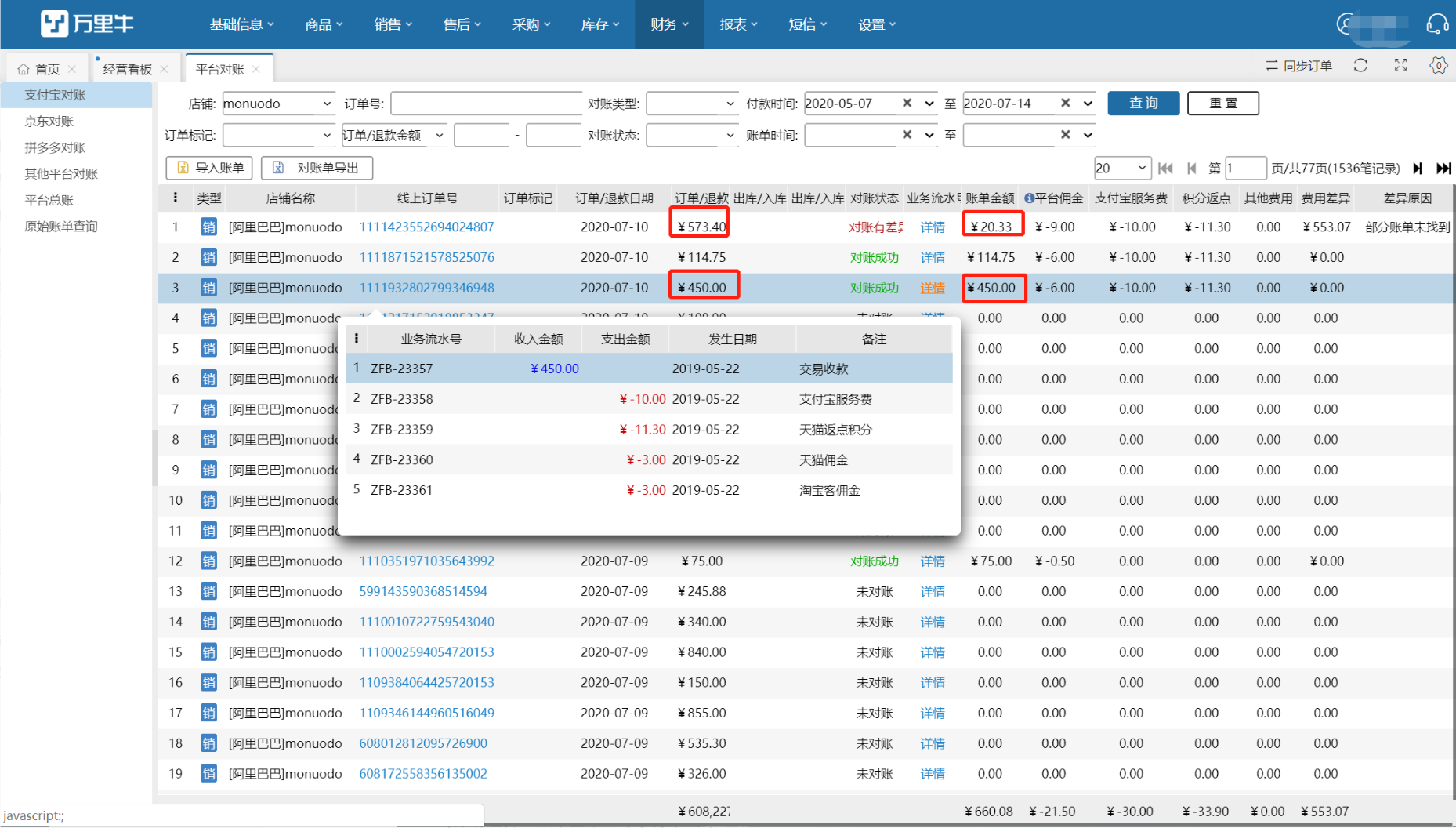Viewport: 1456px width, 828px height.
Task: Open the 财务 menu
Action: (x=669, y=24)
